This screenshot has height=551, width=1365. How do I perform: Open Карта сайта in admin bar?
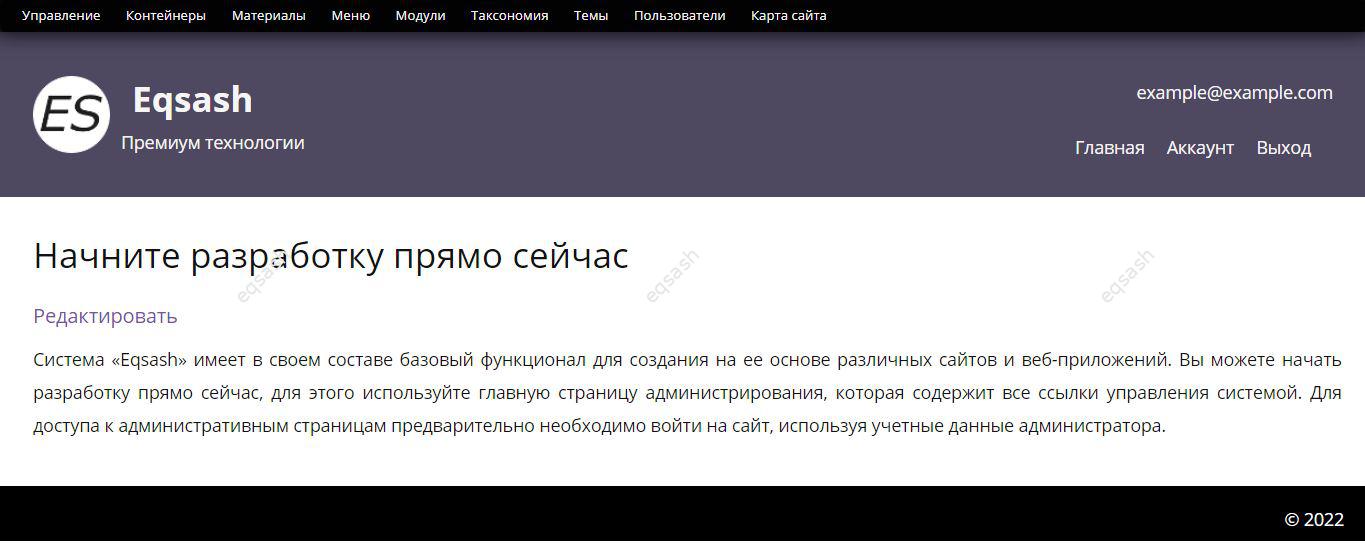pyautogui.click(x=789, y=15)
